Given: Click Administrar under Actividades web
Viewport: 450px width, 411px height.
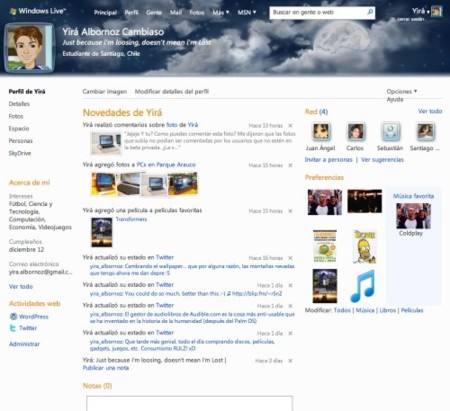Looking at the screenshot, I should pos(24,344).
